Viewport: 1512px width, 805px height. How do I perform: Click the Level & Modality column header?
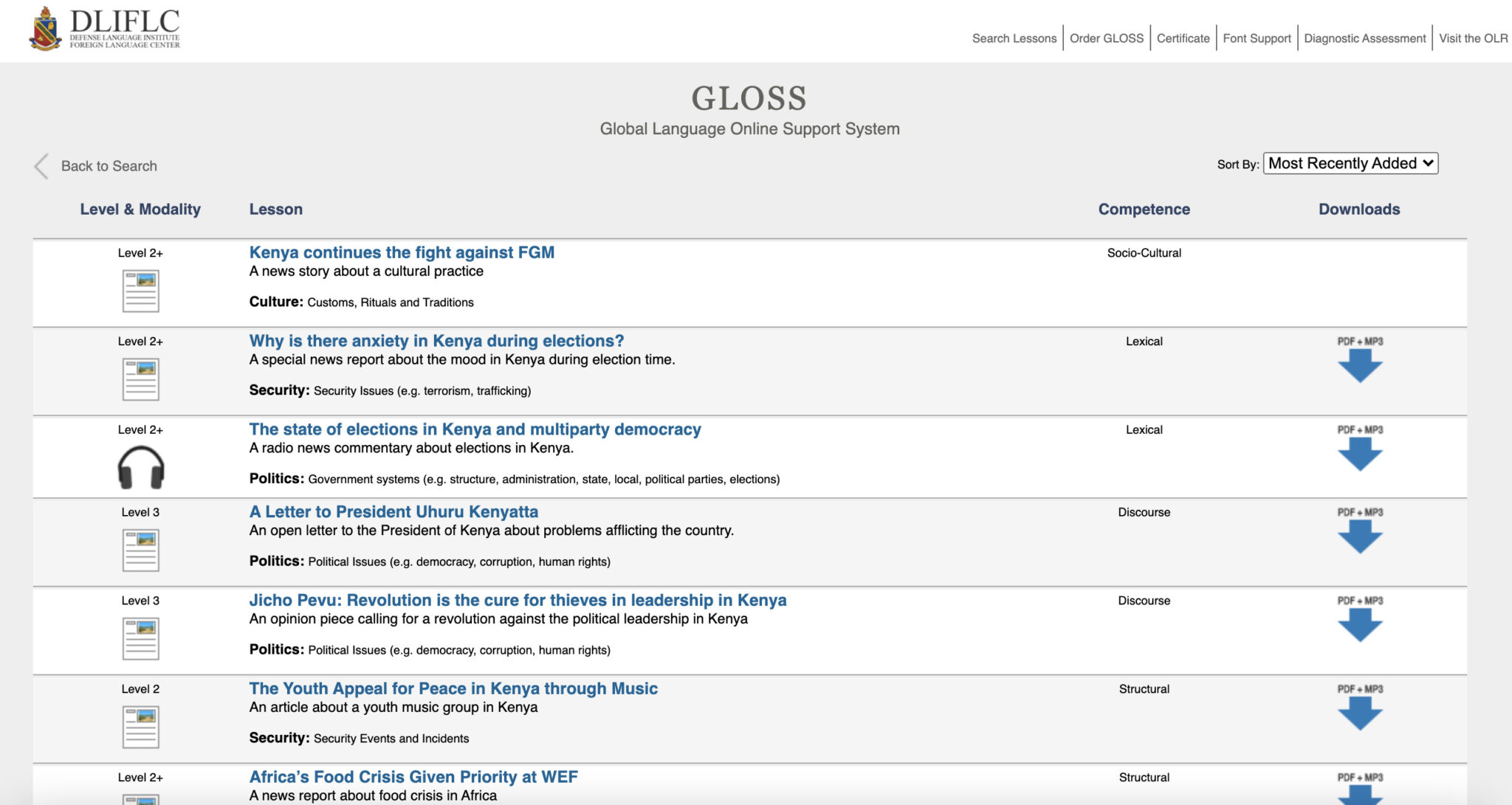click(x=140, y=209)
